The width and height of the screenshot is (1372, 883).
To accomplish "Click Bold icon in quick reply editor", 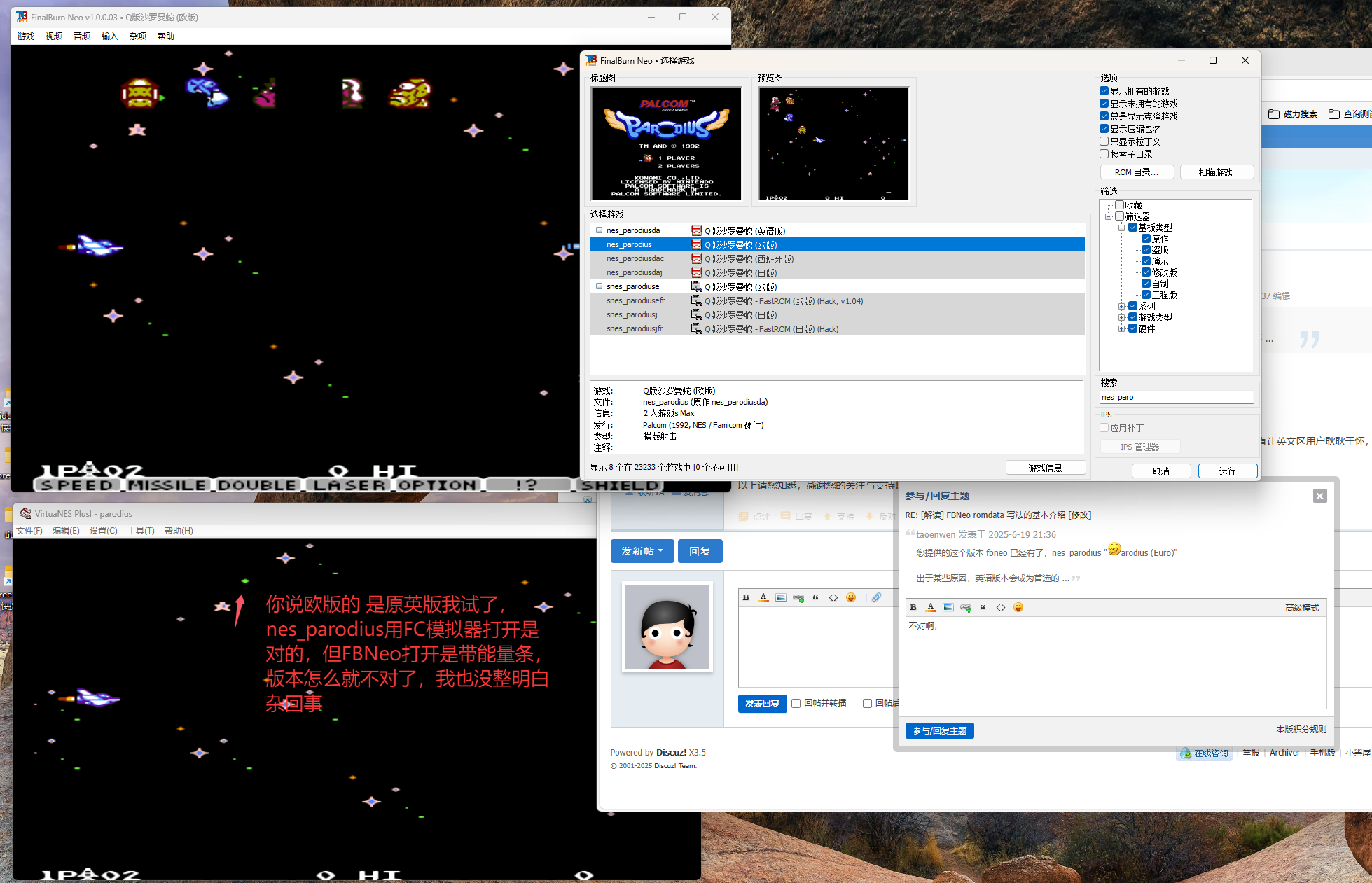I will pos(746,597).
